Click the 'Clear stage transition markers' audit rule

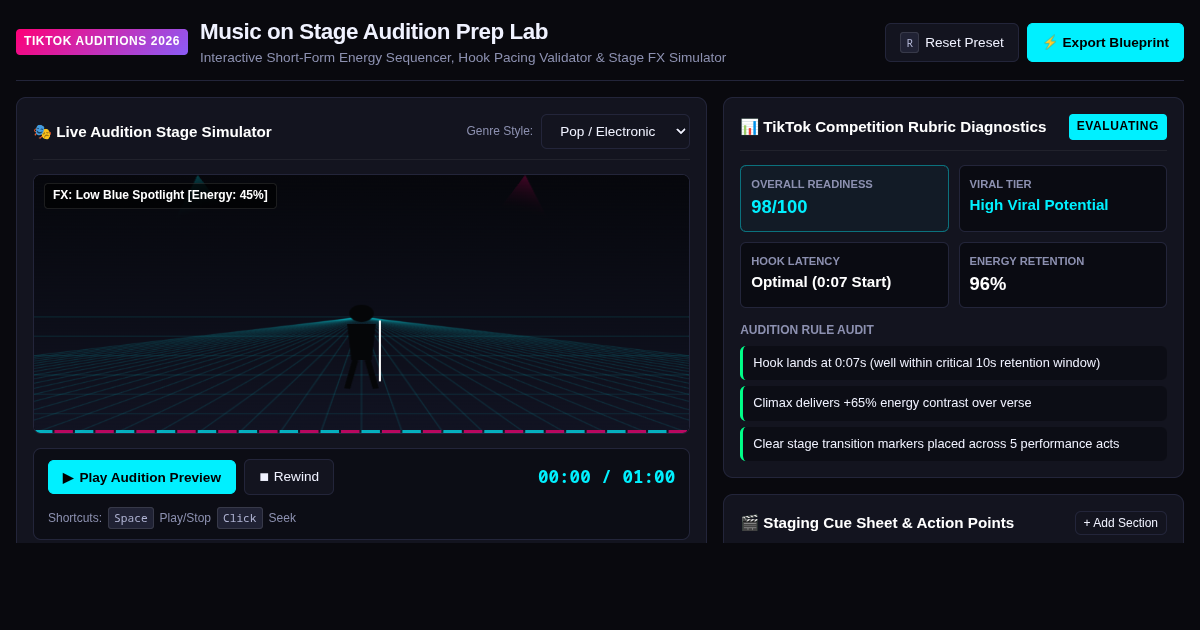(953, 444)
